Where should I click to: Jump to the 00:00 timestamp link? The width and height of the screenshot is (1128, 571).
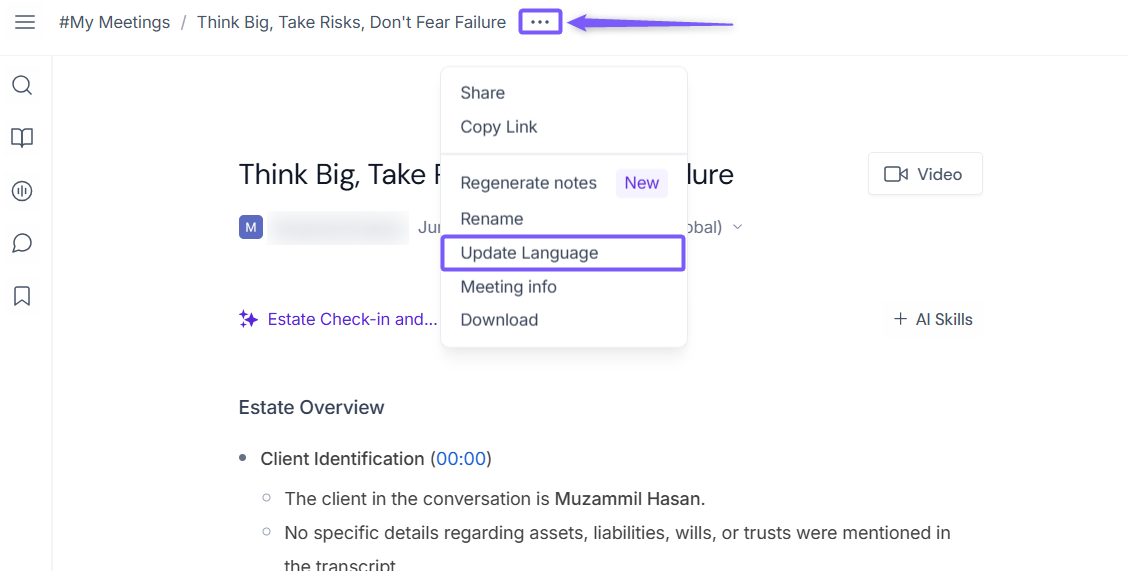(461, 459)
